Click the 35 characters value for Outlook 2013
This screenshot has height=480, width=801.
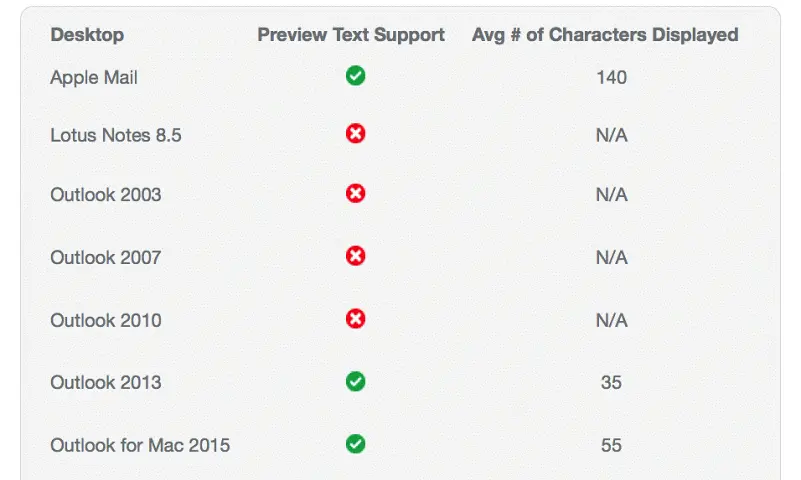point(611,382)
